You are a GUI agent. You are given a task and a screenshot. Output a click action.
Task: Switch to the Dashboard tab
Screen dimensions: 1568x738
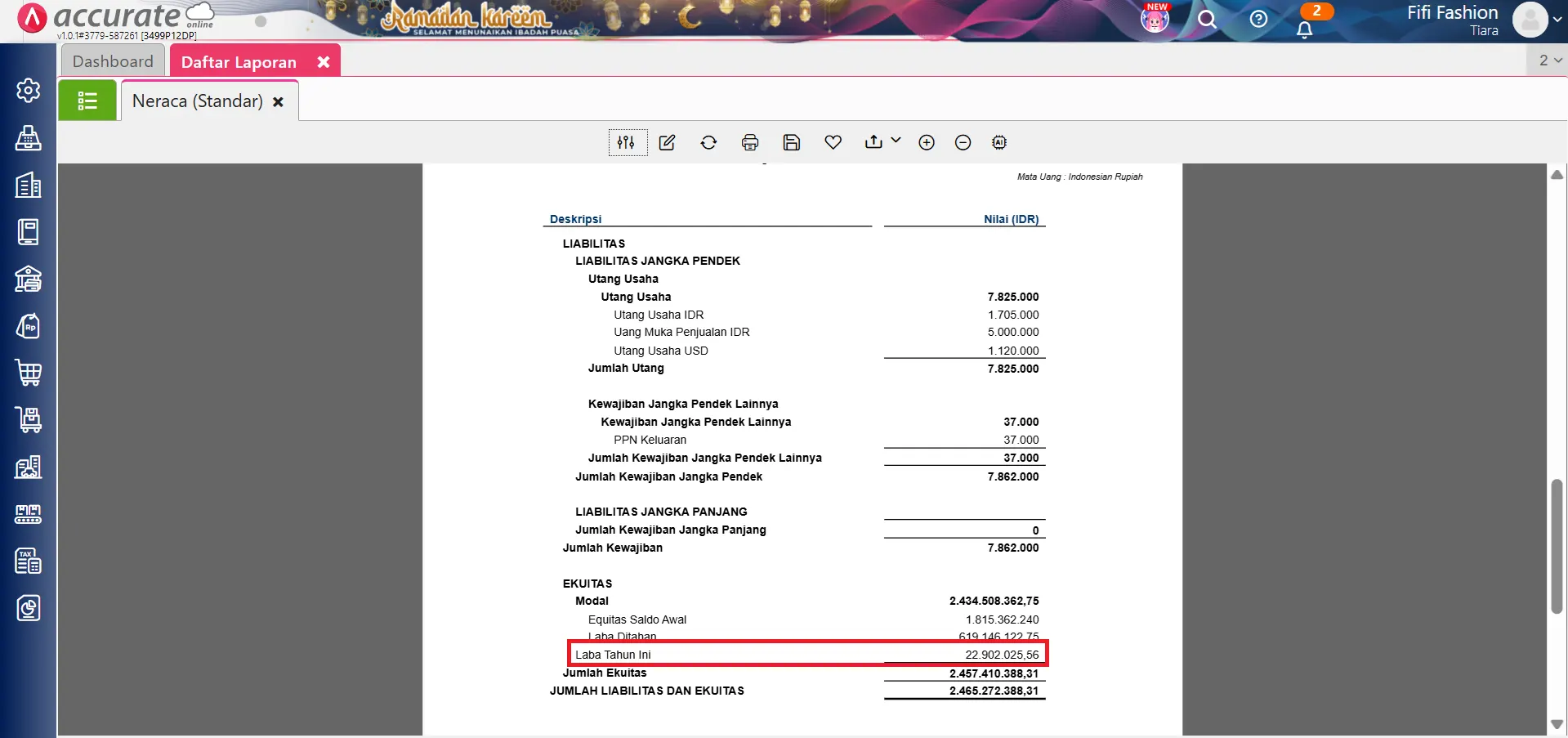pyautogui.click(x=113, y=61)
